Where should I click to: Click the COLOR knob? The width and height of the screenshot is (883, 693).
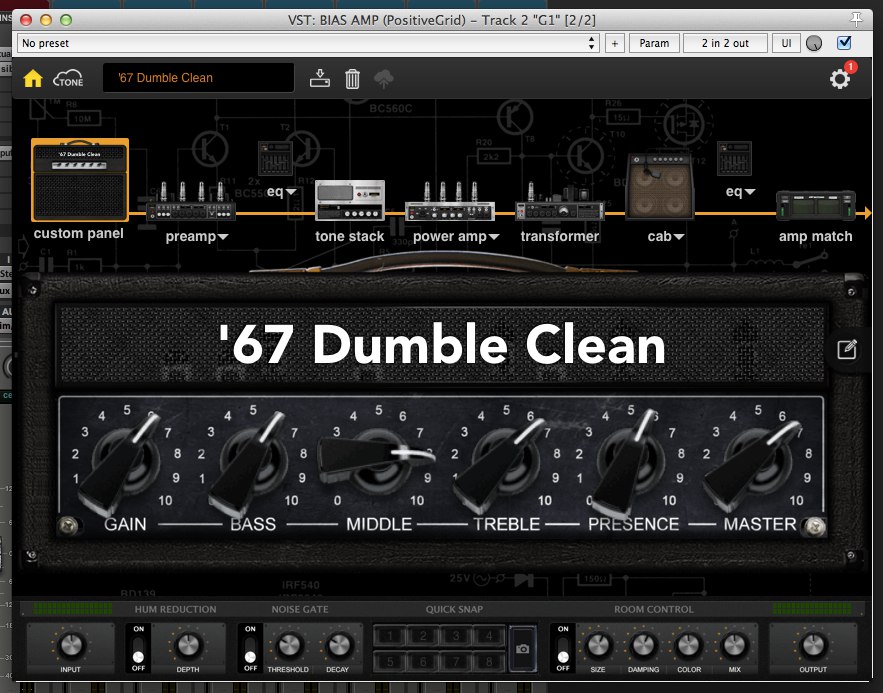point(689,645)
